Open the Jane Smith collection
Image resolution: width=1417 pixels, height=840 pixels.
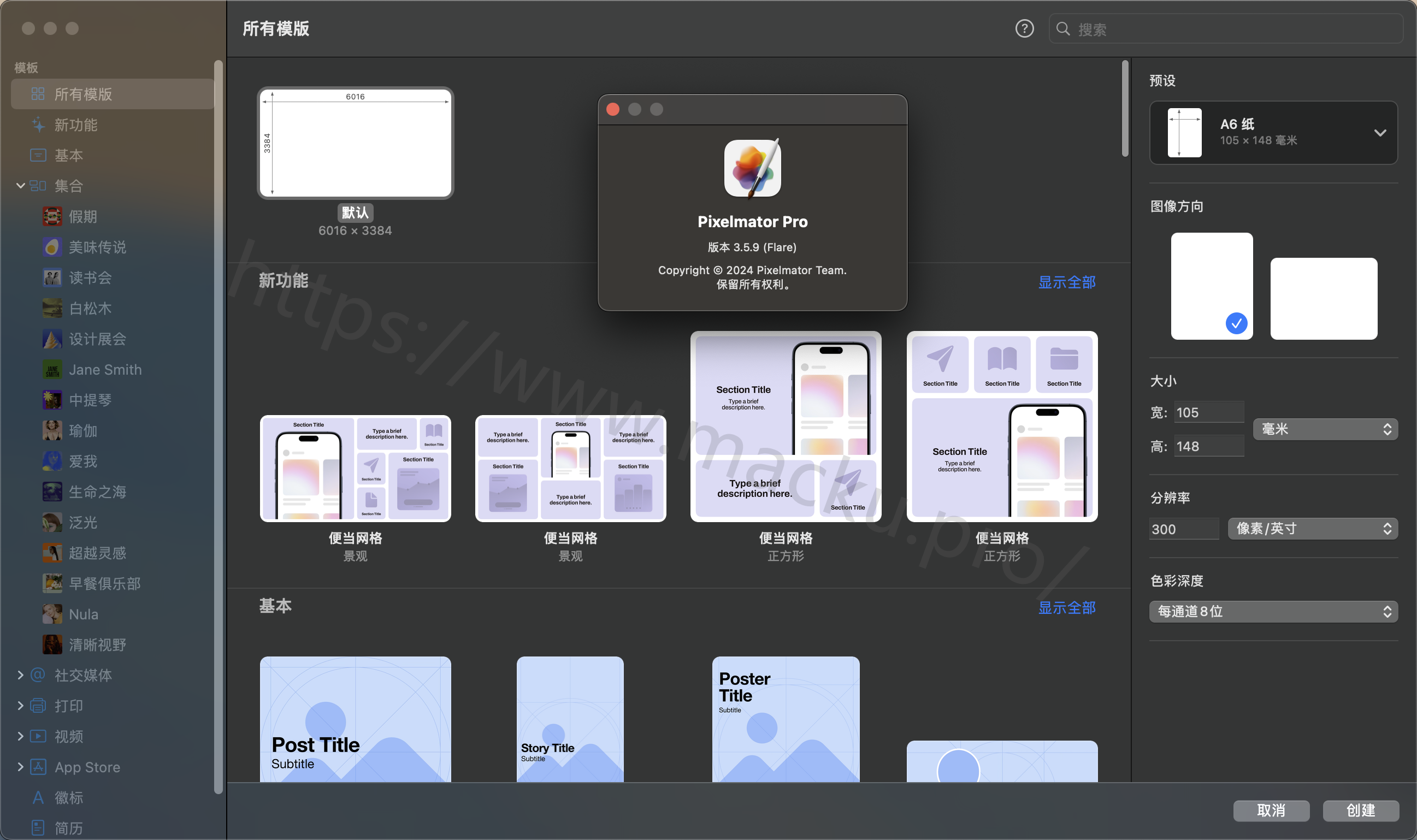[x=113, y=369]
